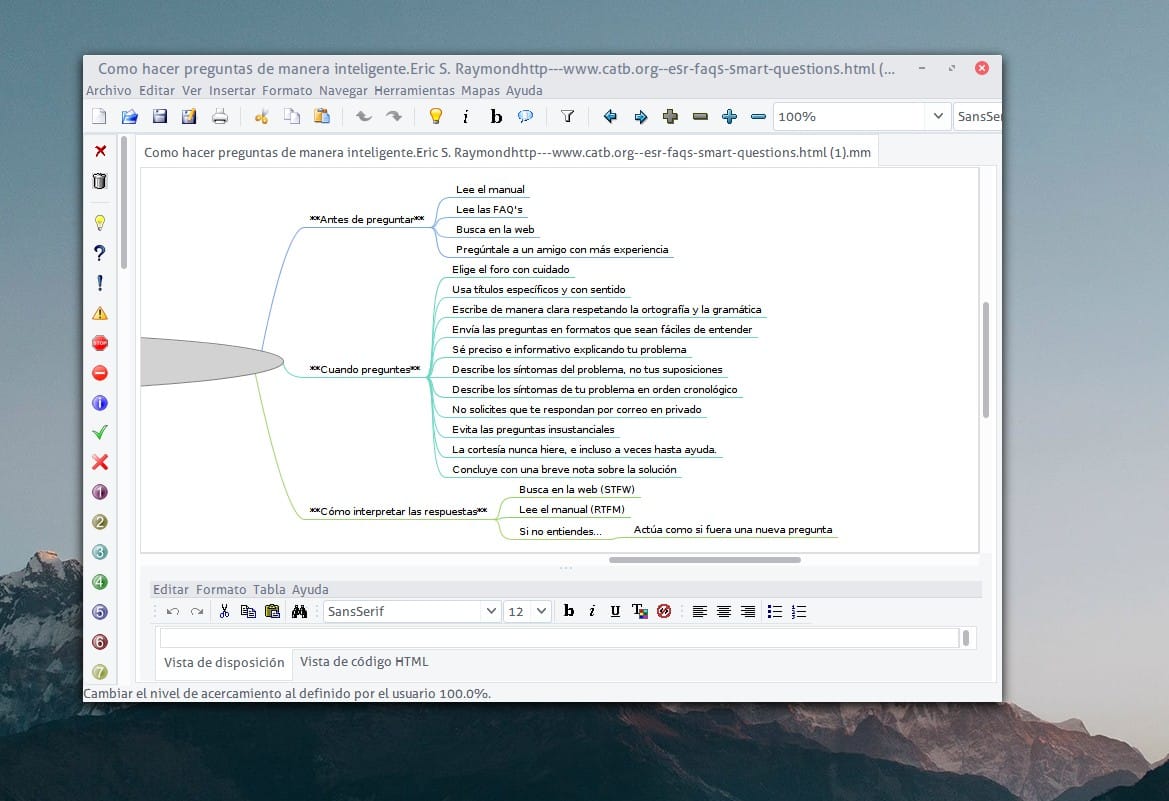This screenshot has height=801, width=1169.
Task: Add the priority number 1 icon
Action: [99, 492]
